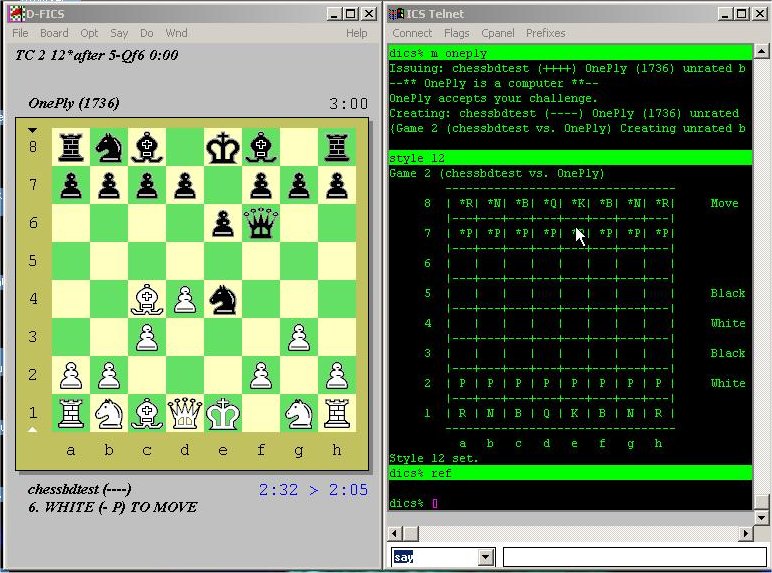Select the black pawn on d7

pyautogui.click(x=185, y=185)
